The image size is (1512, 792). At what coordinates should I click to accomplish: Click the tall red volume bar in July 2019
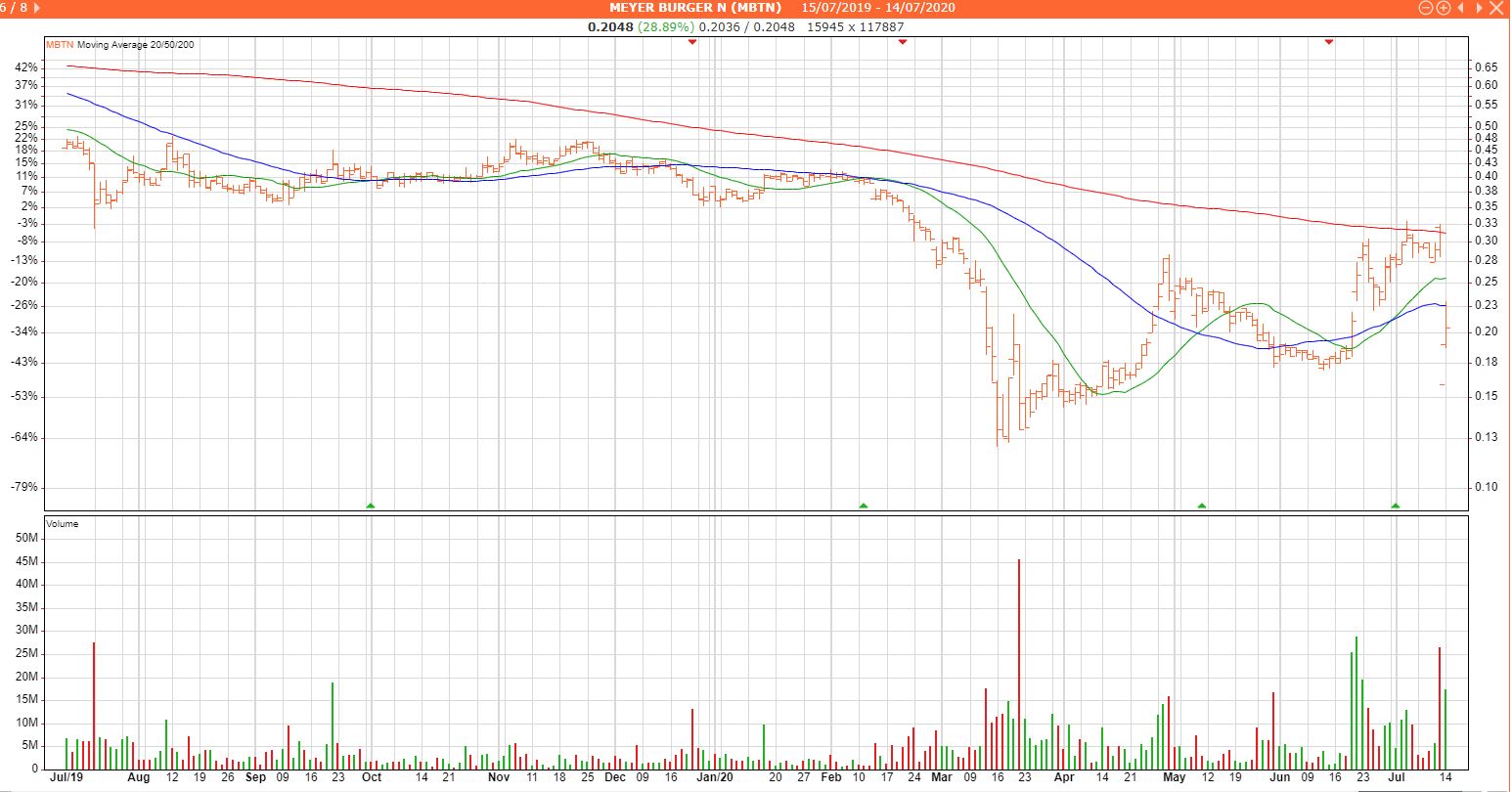click(x=94, y=705)
